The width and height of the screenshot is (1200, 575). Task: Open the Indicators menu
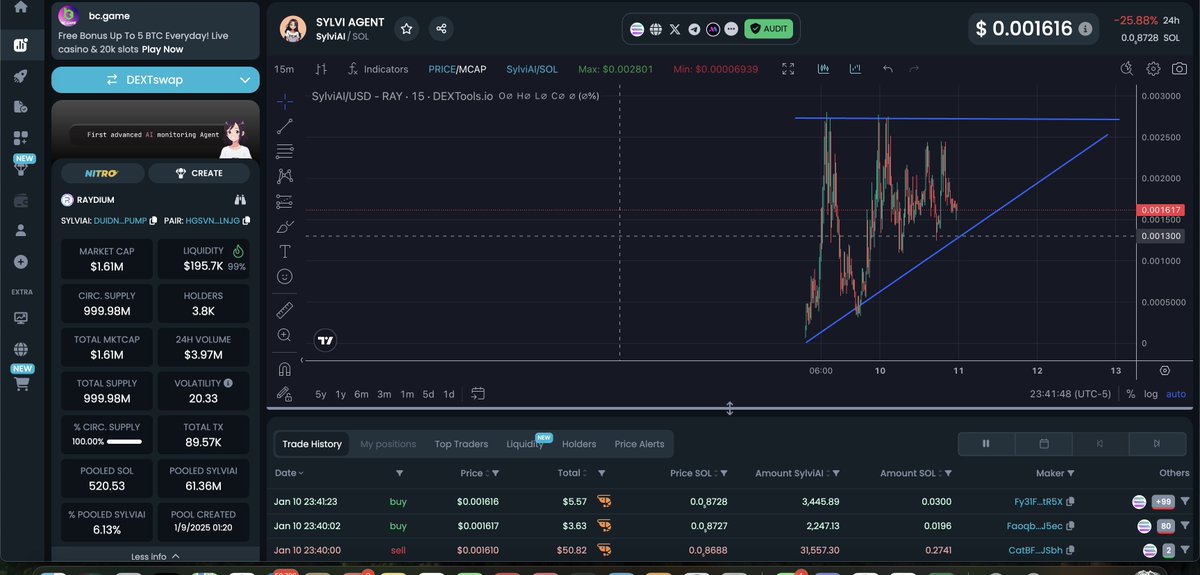[x=378, y=69]
